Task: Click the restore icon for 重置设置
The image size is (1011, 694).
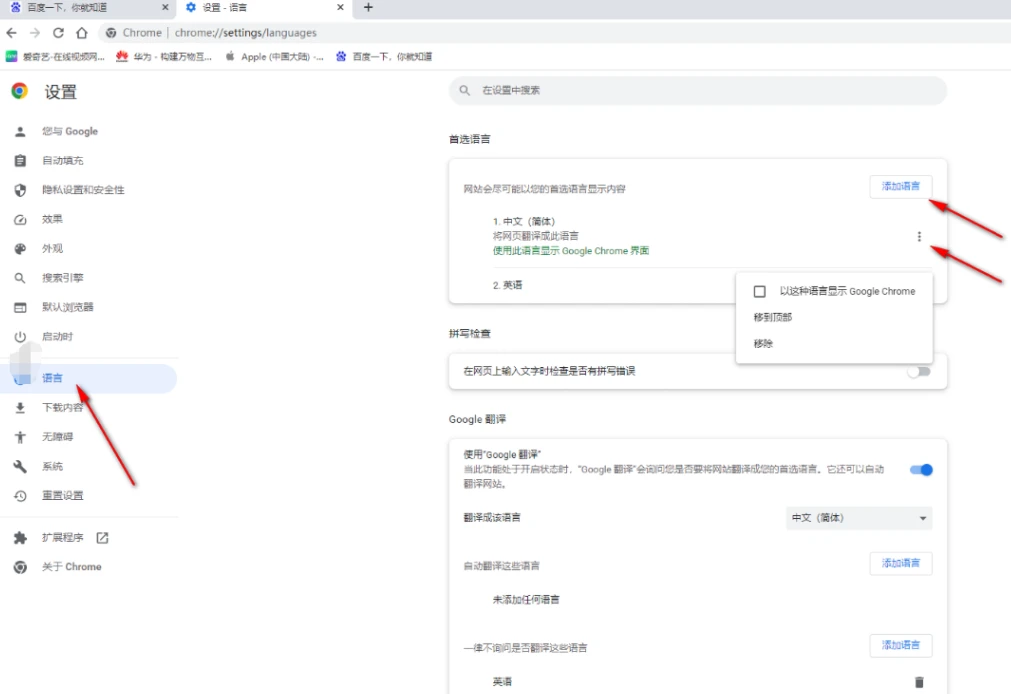Action: coord(20,496)
